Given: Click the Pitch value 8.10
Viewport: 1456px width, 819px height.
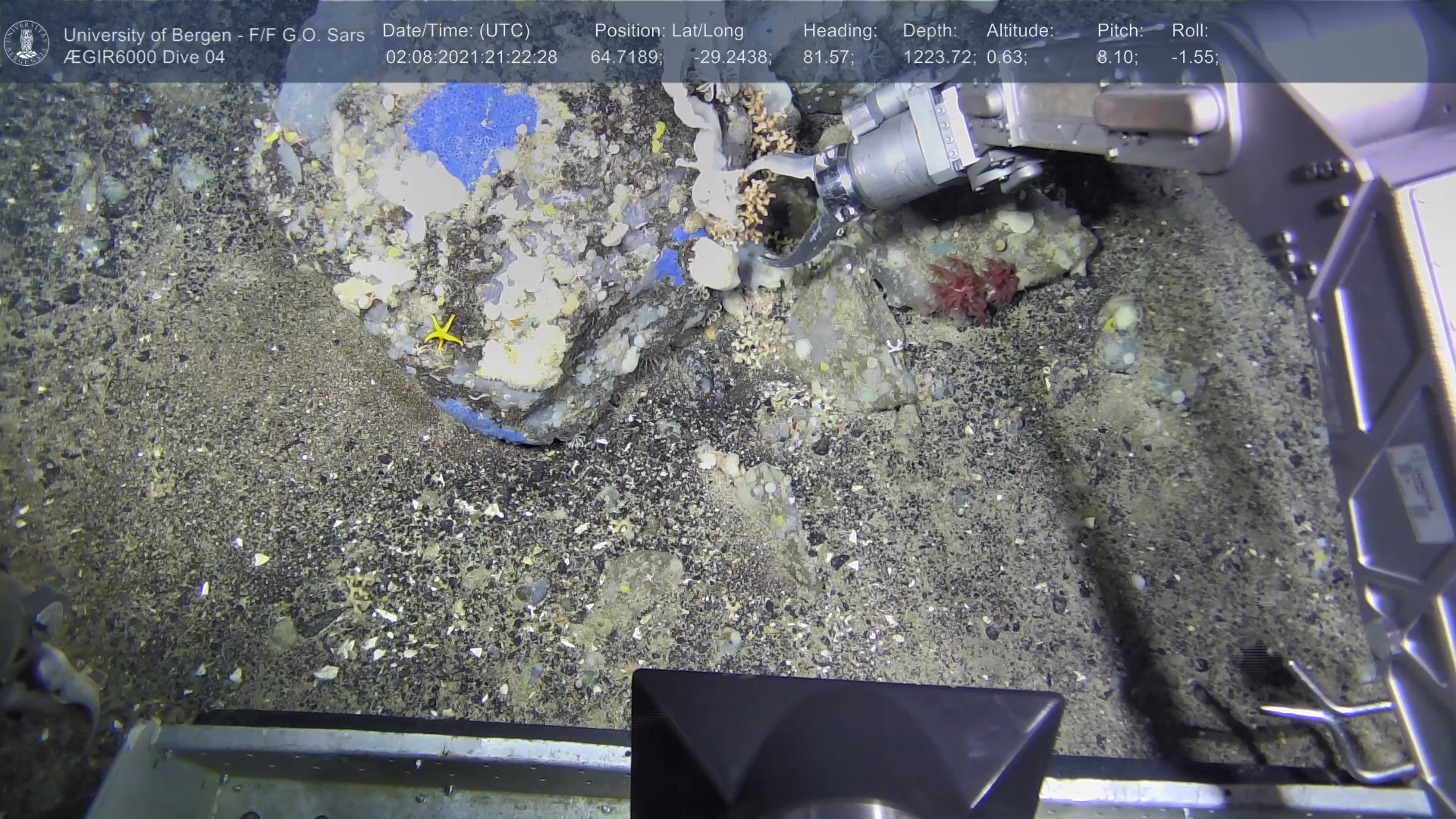Looking at the screenshot, I should [x=1117, y=58].
